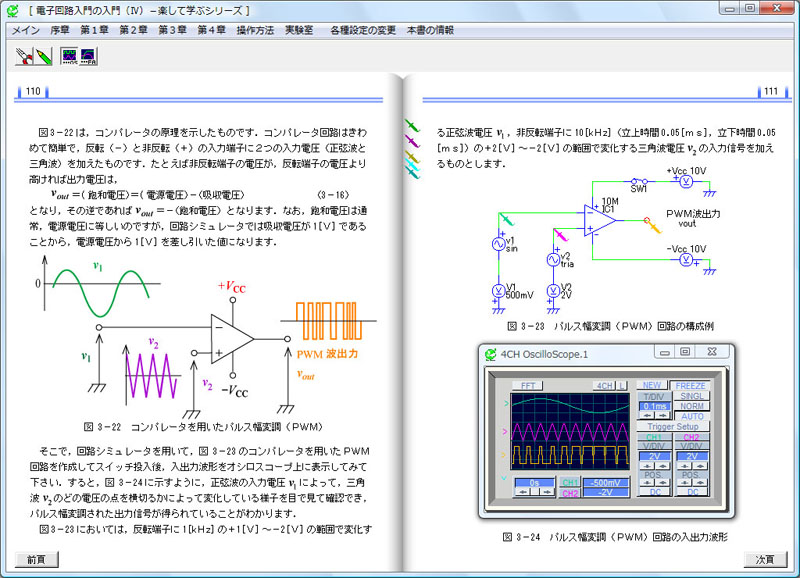Select the V2 2V DC source symbol
The height and width of the screenshot is (578, 800).
553,291
